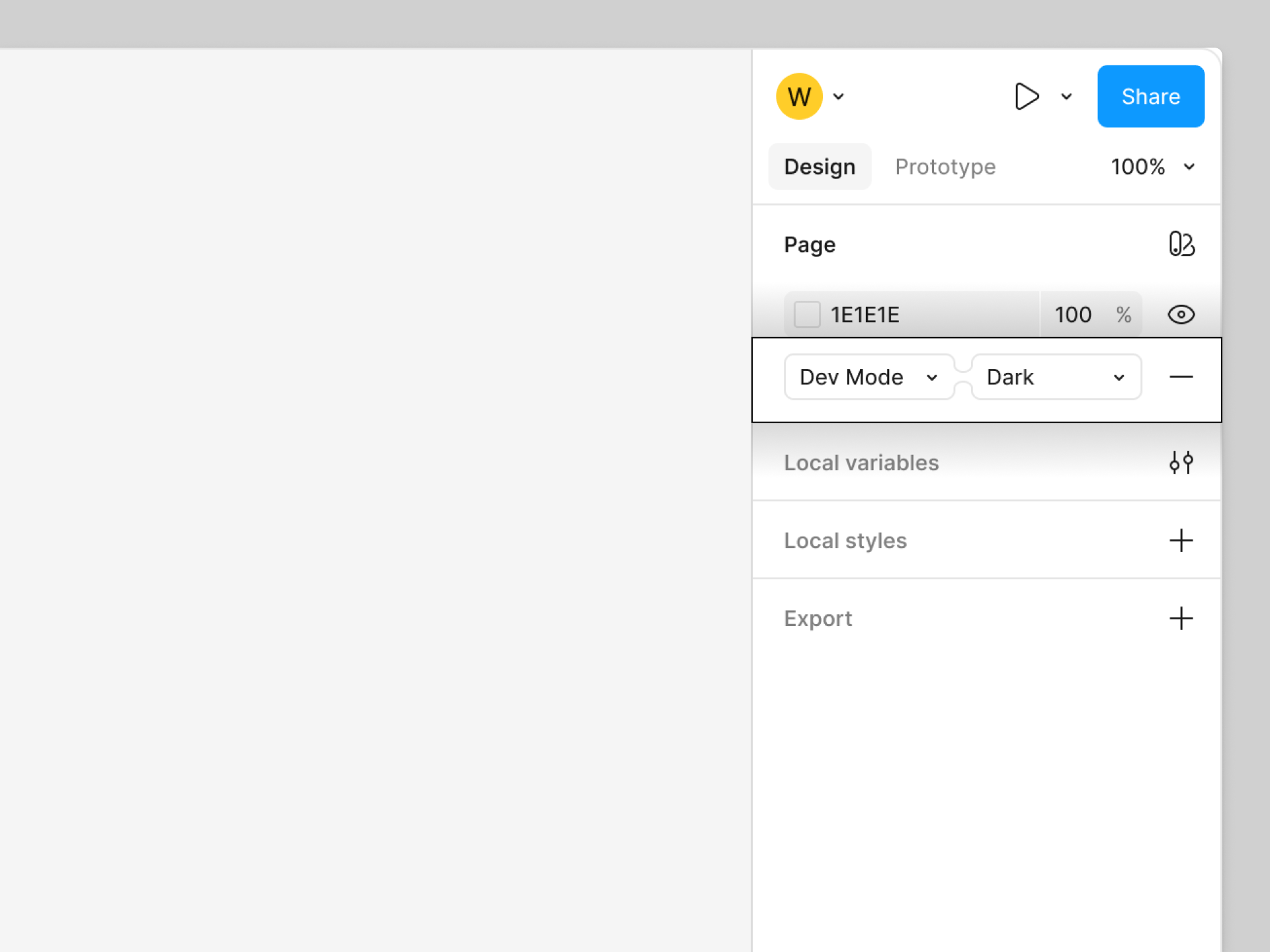Viewport: 1270px width, 952px height.
Task: Click the Local styles label
Action: [x=845, y=540]
